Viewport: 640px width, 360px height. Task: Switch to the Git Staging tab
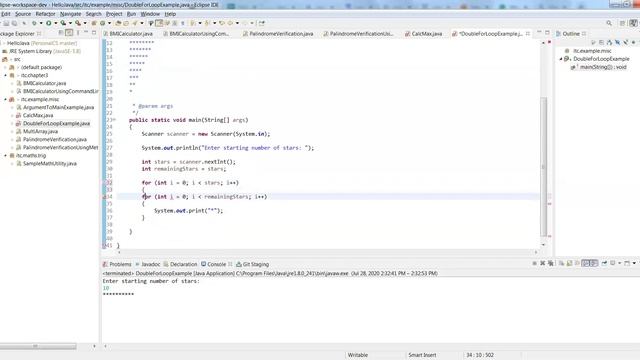coord(253,264)
